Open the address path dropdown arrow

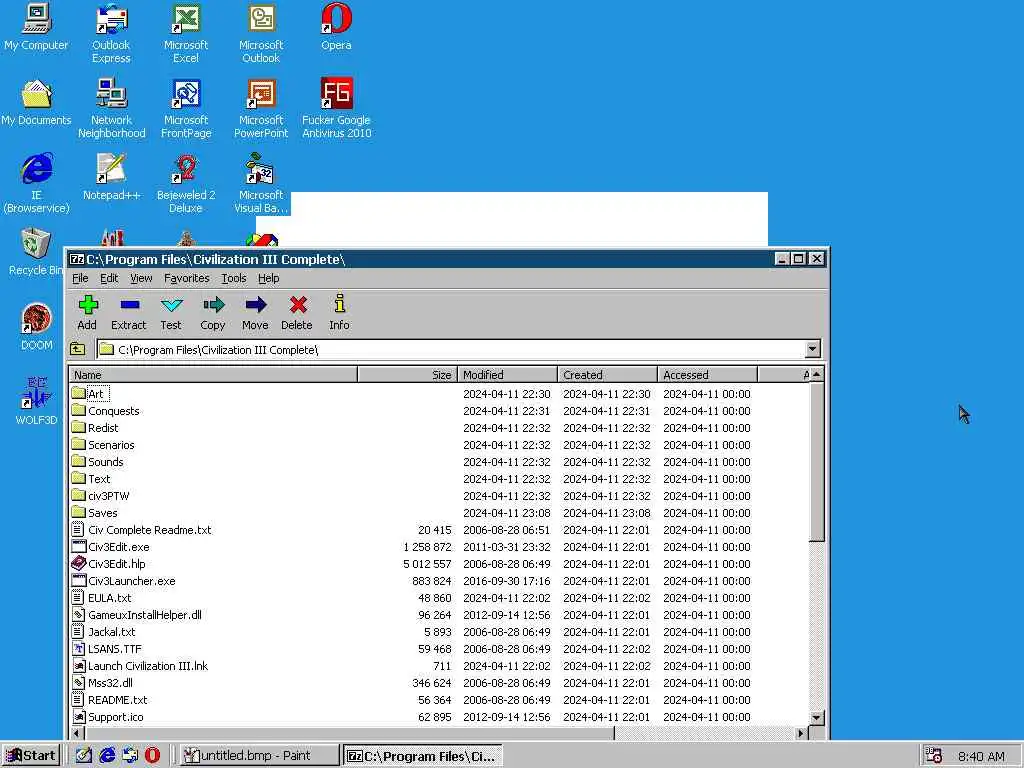pyautogui.click(x=812, y=349)
